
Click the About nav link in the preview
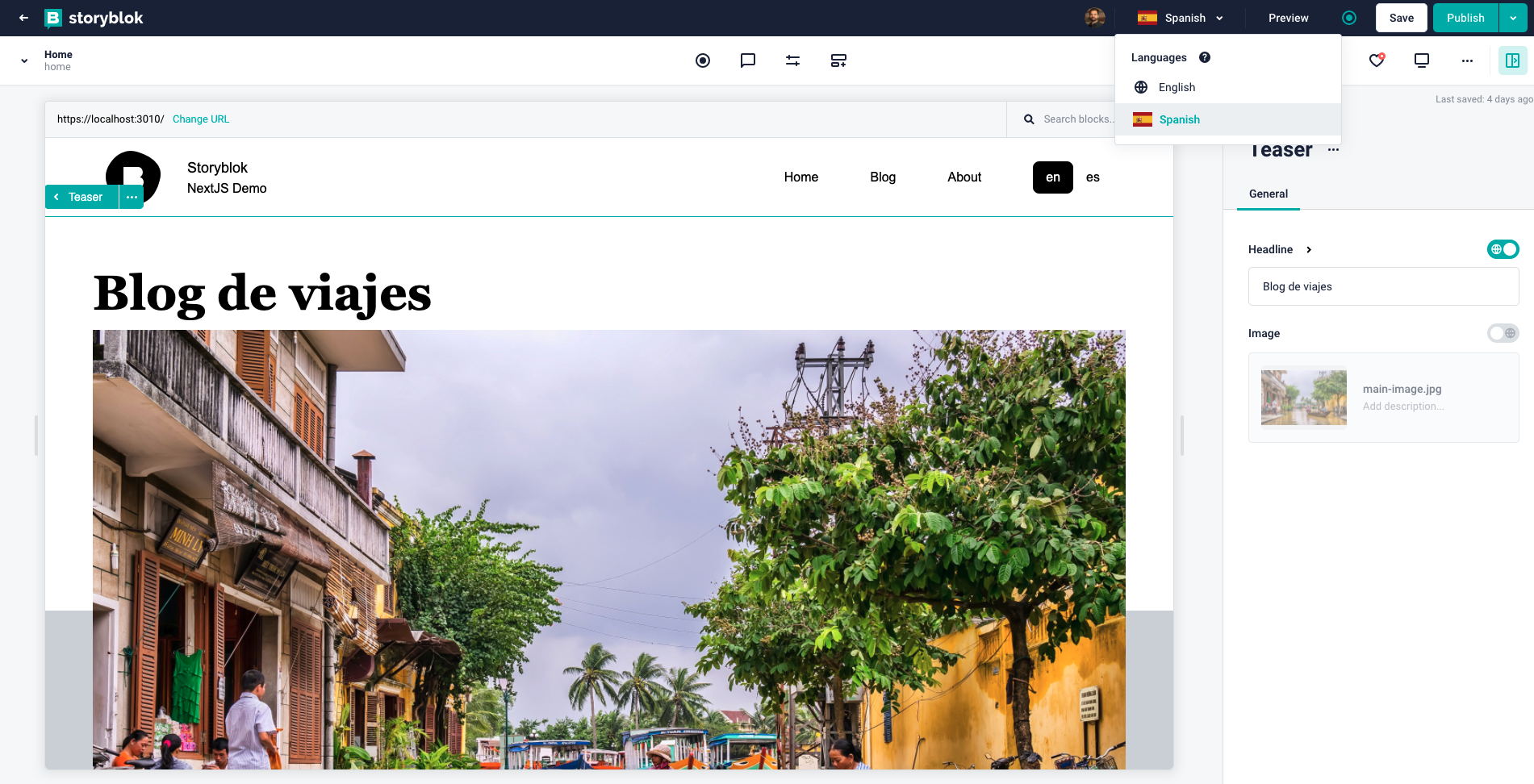coord(964,177)
